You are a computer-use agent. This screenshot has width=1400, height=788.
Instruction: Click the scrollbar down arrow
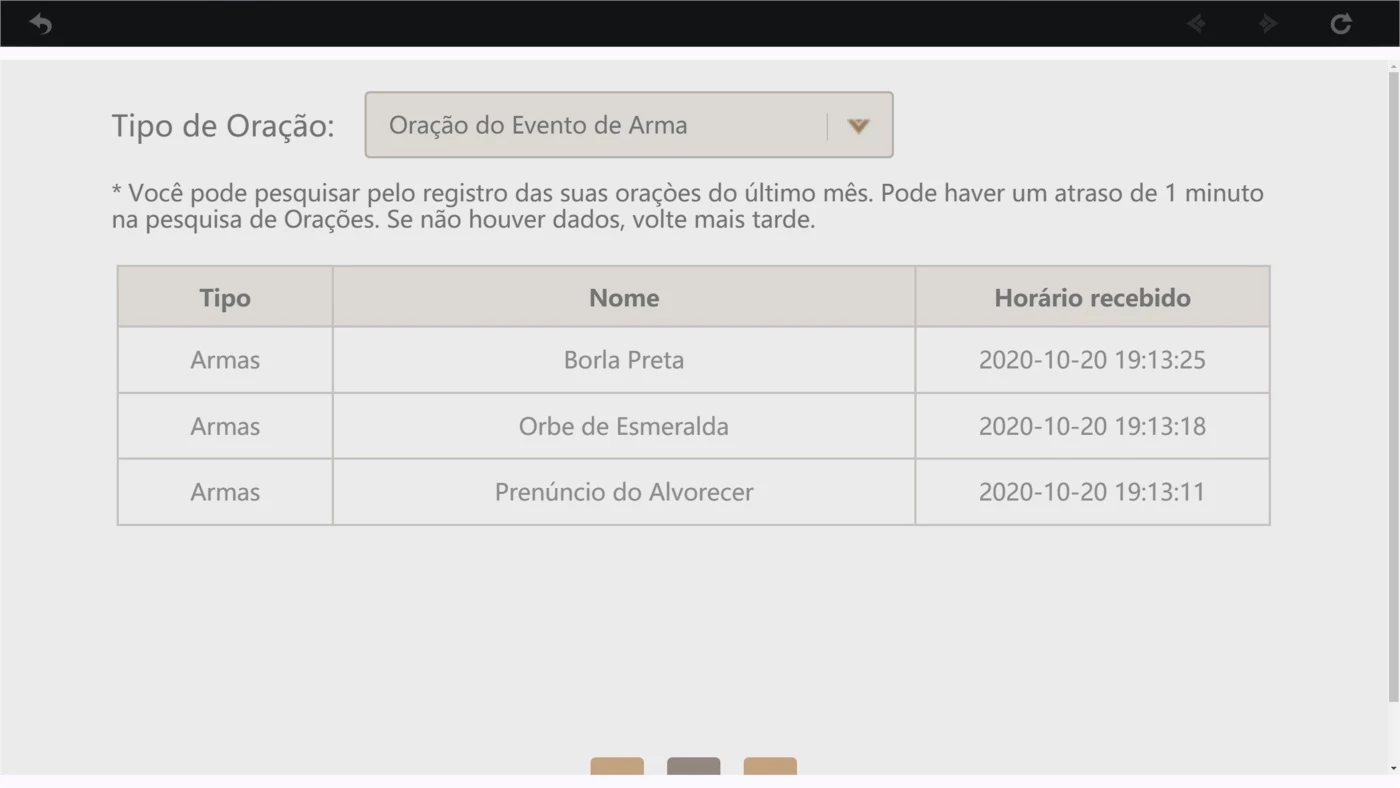click(1393, 768)
